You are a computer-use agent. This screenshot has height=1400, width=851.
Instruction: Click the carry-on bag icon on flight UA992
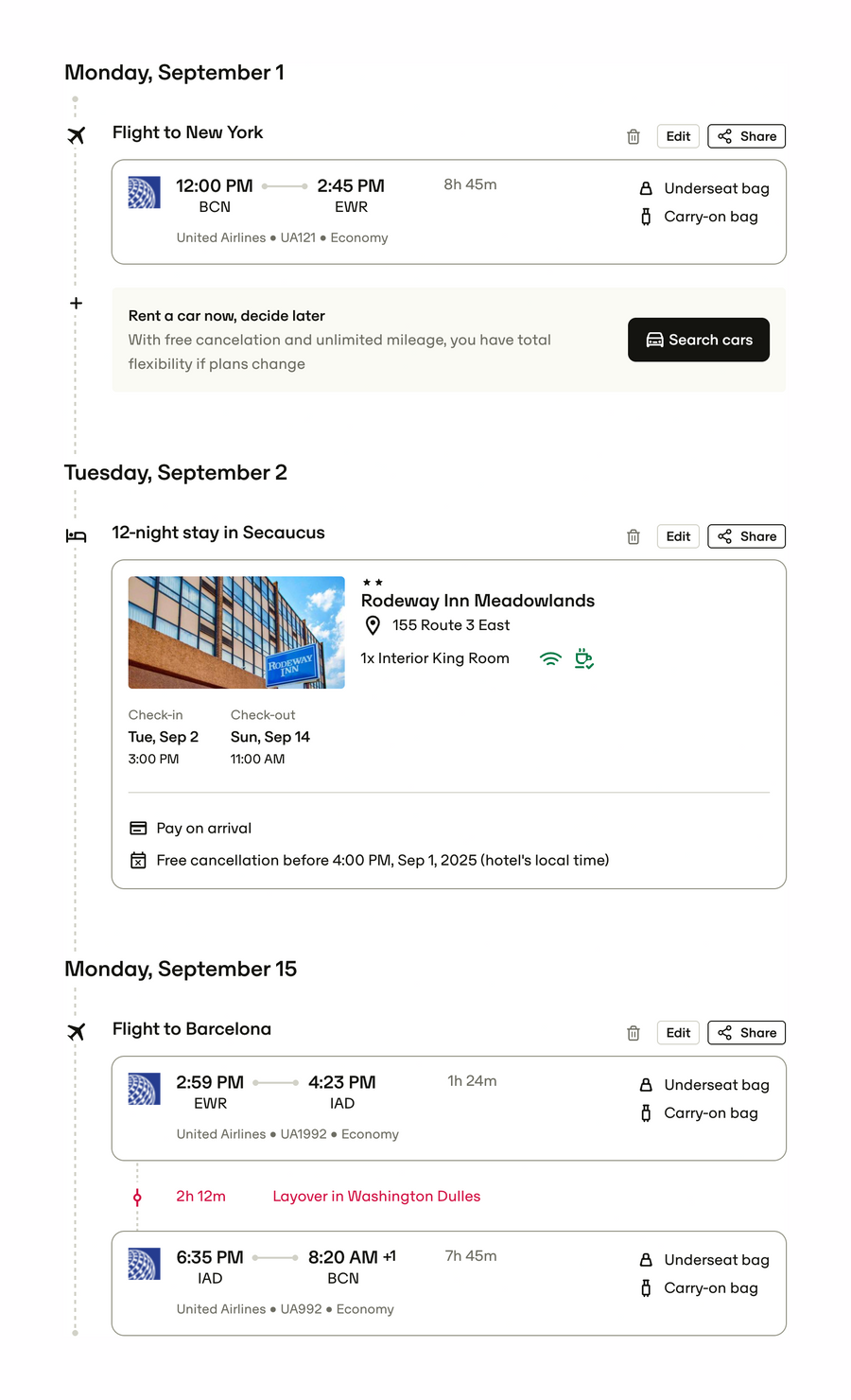646,1288
